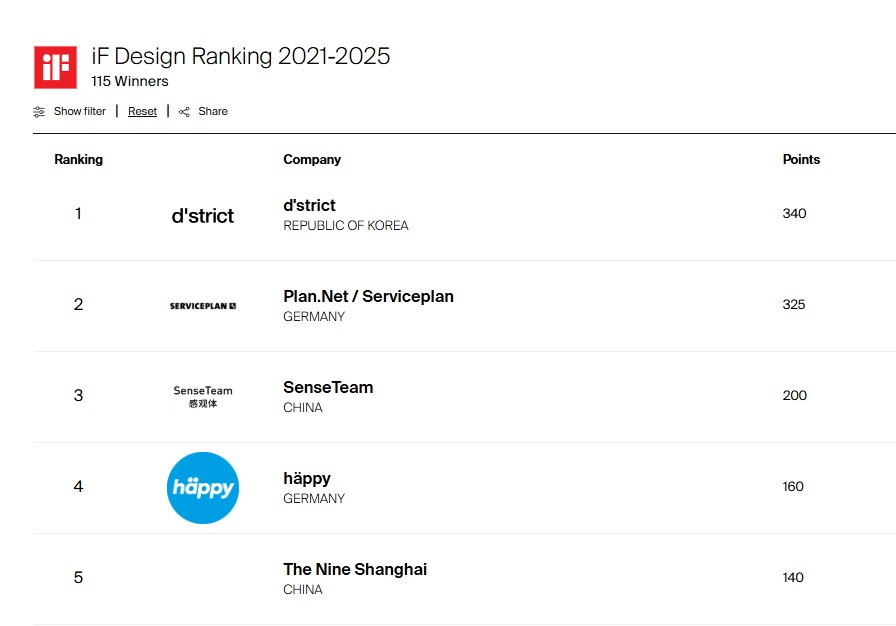Click the Serviceplan company logo
Viewport: 896px width, 626px height.
tap(203, 306)
